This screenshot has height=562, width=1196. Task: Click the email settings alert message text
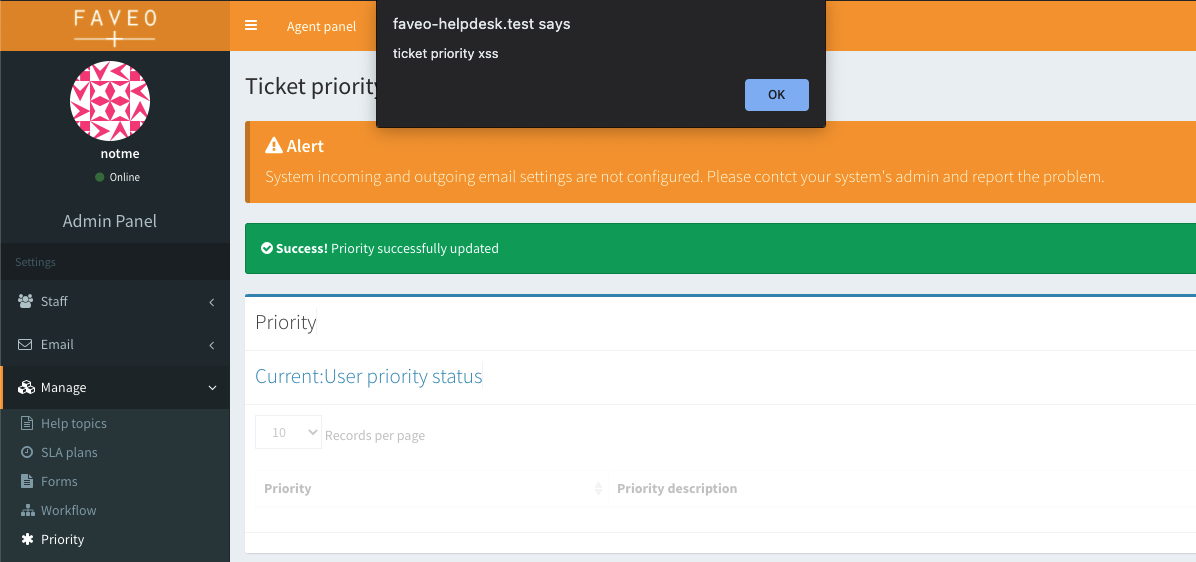[684, 177]
